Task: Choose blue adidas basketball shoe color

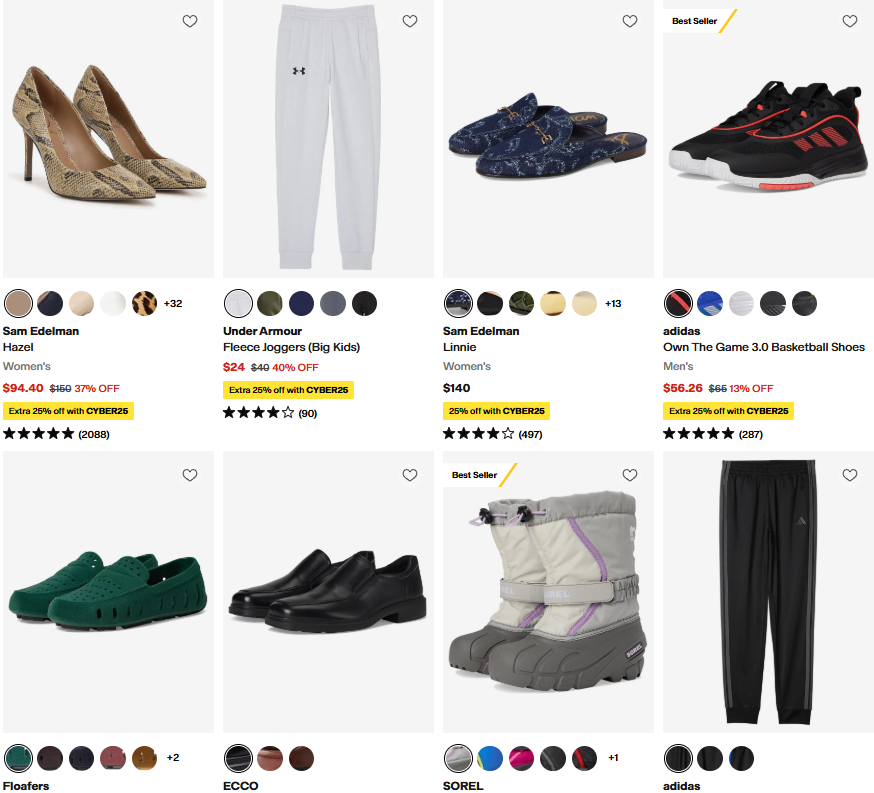Action: [710, 303]
